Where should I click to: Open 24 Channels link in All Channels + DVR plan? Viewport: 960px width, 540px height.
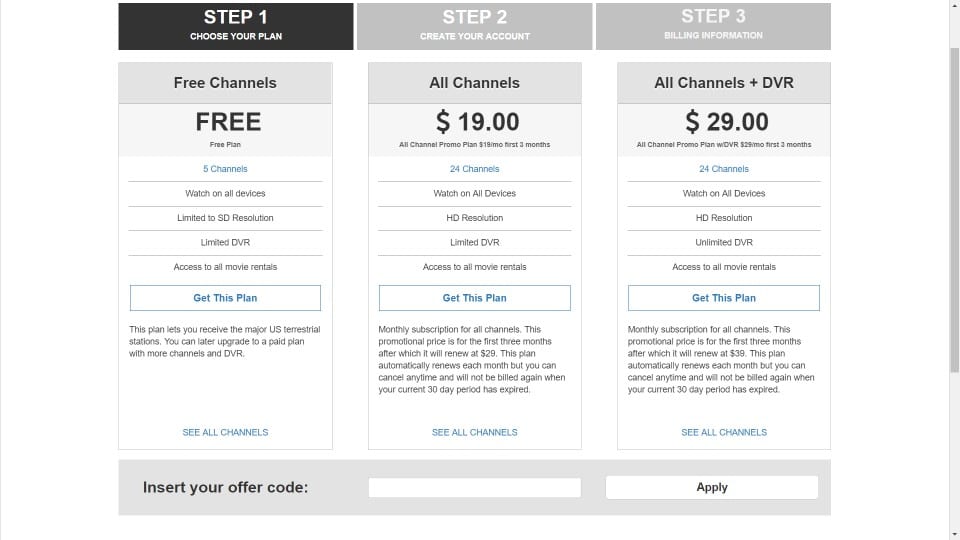coord(724,169)
